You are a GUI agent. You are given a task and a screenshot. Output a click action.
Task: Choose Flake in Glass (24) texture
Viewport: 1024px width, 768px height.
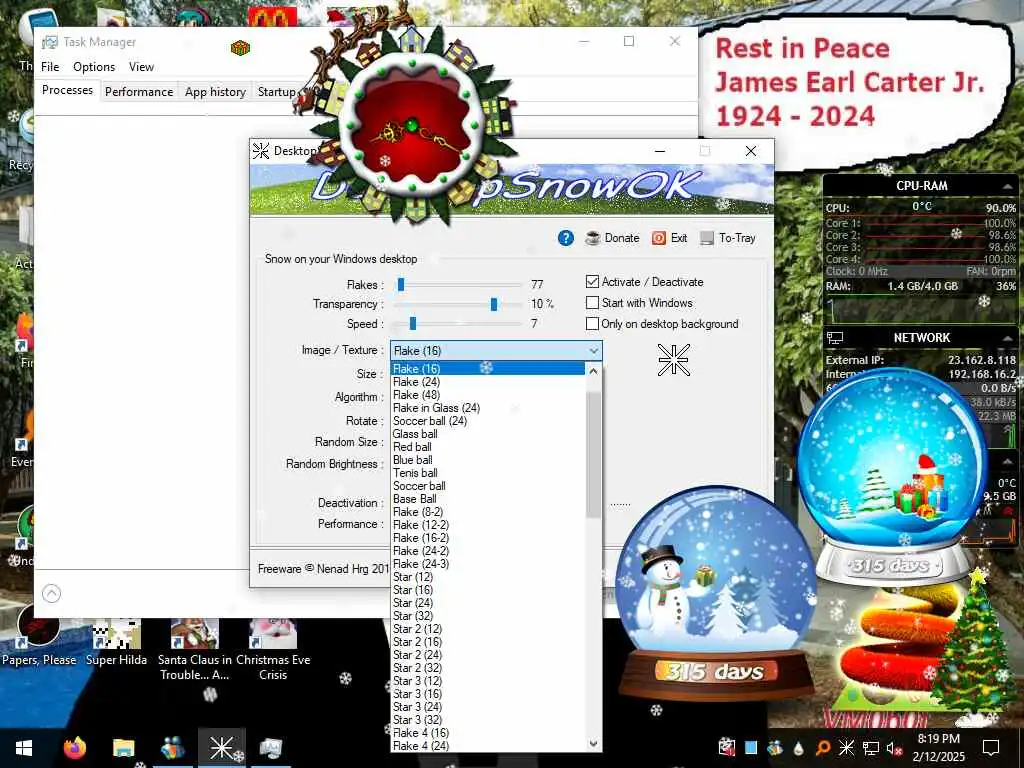coord(488,408)
